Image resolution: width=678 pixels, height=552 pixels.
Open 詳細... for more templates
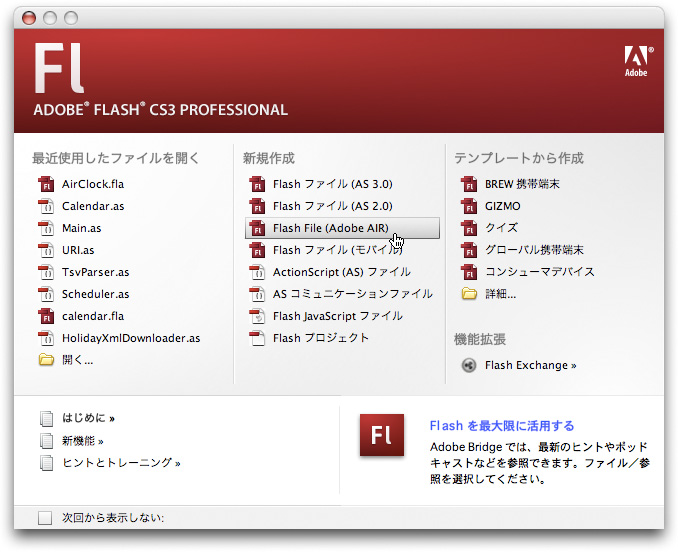click(x=500, y=294)
